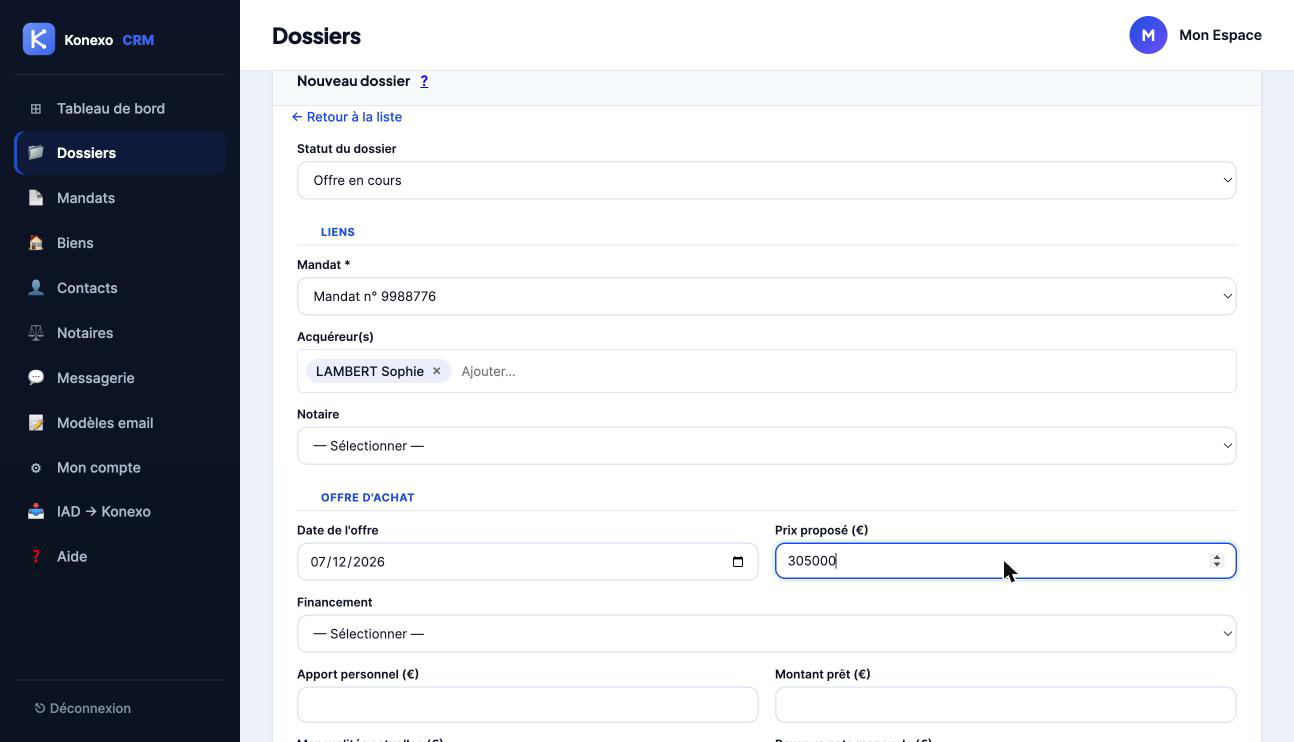Click the Konexo CRM brand name
Screen dimensions: 1294x742
pos(109,40)
